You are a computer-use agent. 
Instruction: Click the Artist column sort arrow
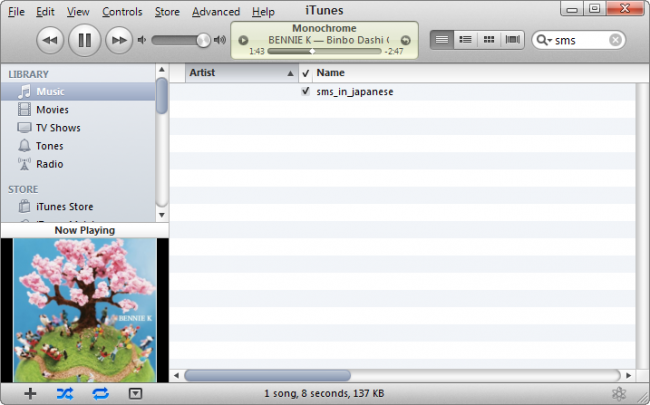[x=290, y=73]
